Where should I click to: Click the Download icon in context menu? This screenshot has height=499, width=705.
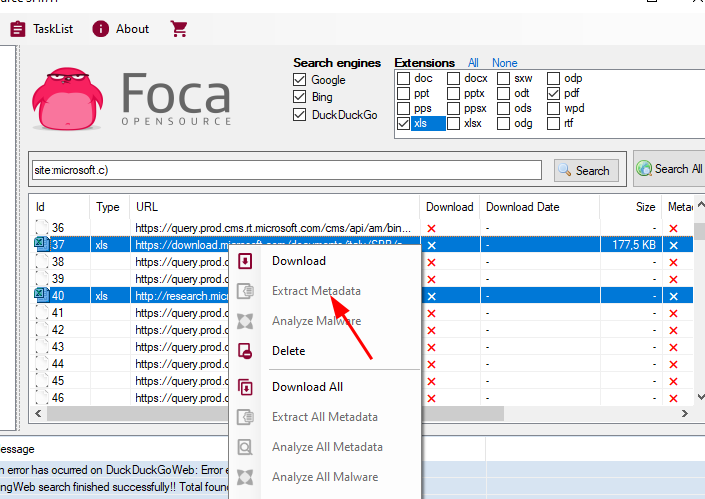coord(245,261)
